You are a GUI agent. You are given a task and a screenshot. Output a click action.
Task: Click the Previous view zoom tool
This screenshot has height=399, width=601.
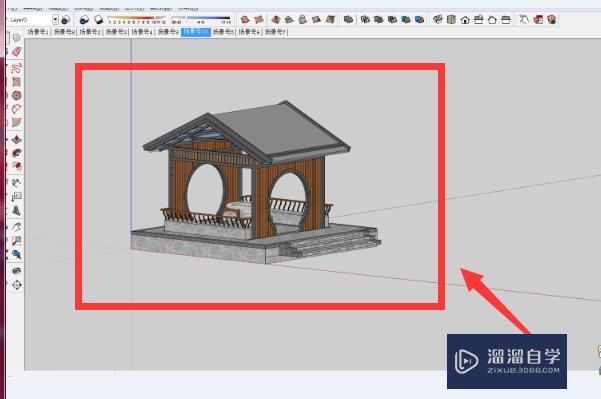(x=16, y=254)
